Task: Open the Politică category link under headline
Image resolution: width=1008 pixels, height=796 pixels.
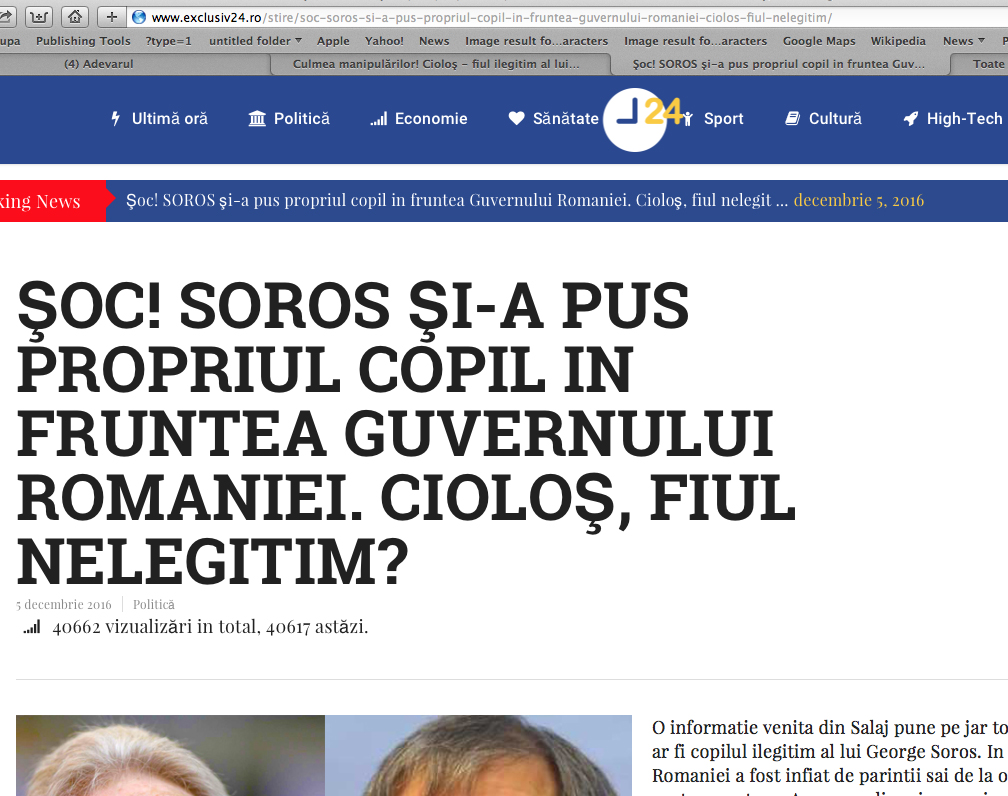Action: (154, 604)
